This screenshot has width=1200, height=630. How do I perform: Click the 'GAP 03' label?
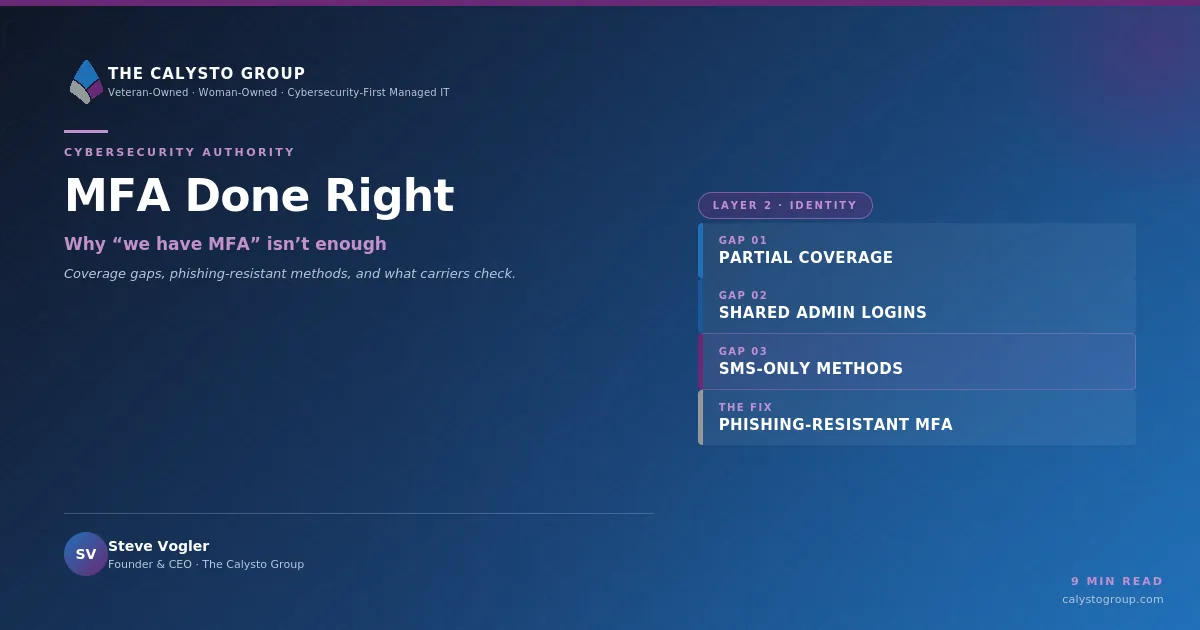[x=743, y=351]
